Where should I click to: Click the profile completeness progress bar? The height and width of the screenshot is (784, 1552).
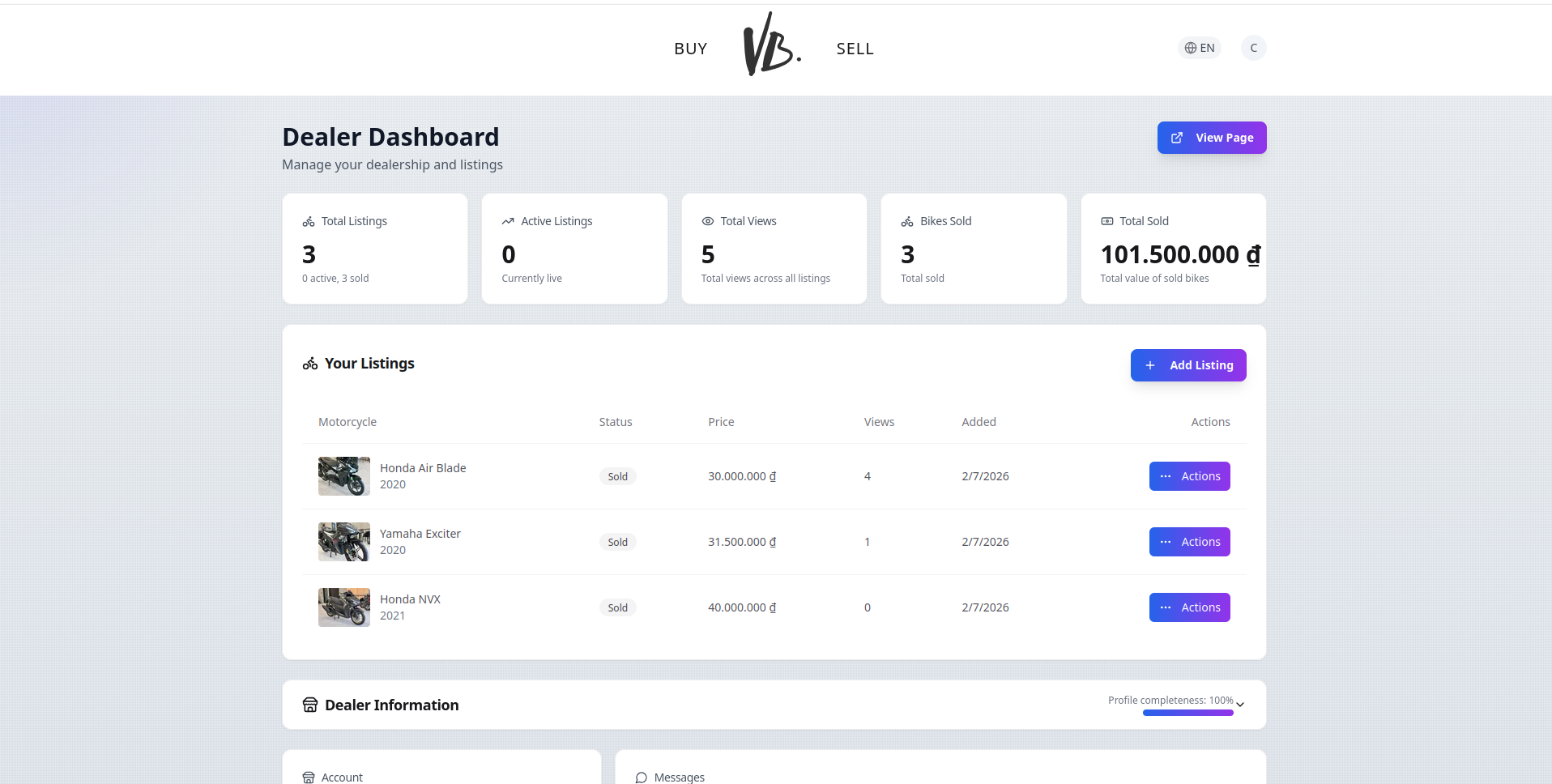1187,713
